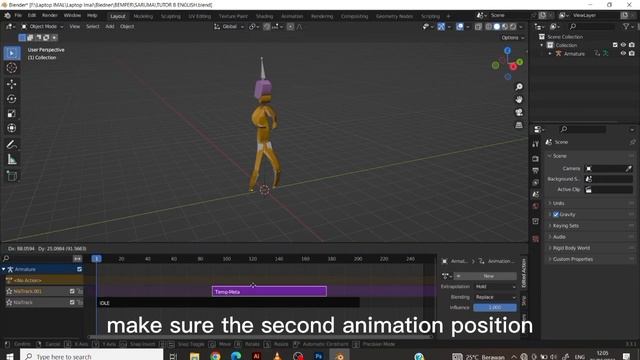The height and width of the screenshot is (360, 640).
Task: Select the Annotate tool
Action: click(11, 144)
